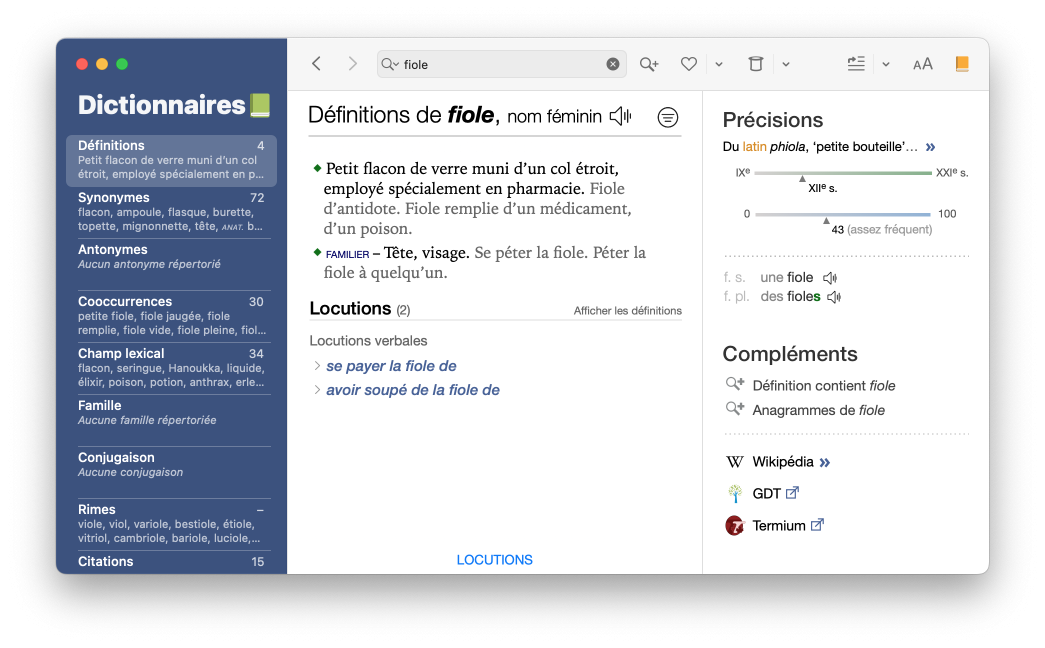Open the definitions filter circle icon

668,117
